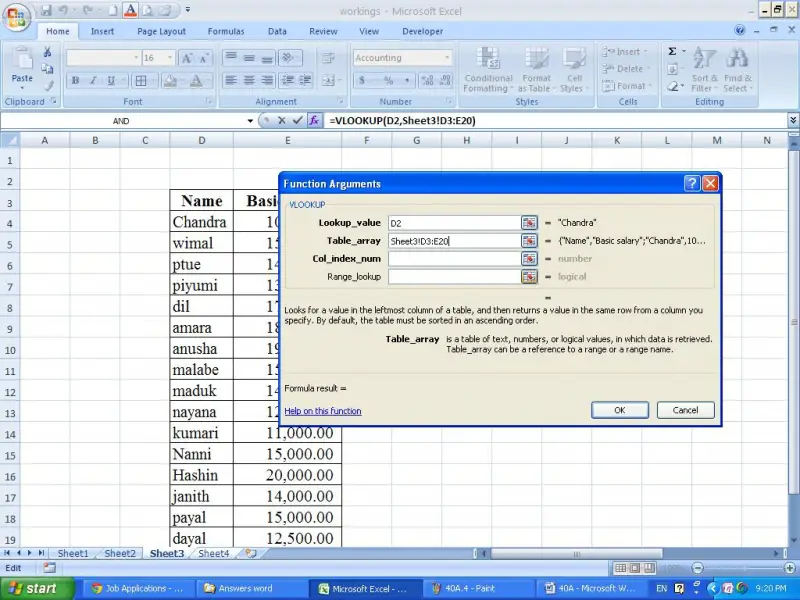800x600 pixels.
Task: Open Conditional Formatting menu
Action: pos(488,70)
